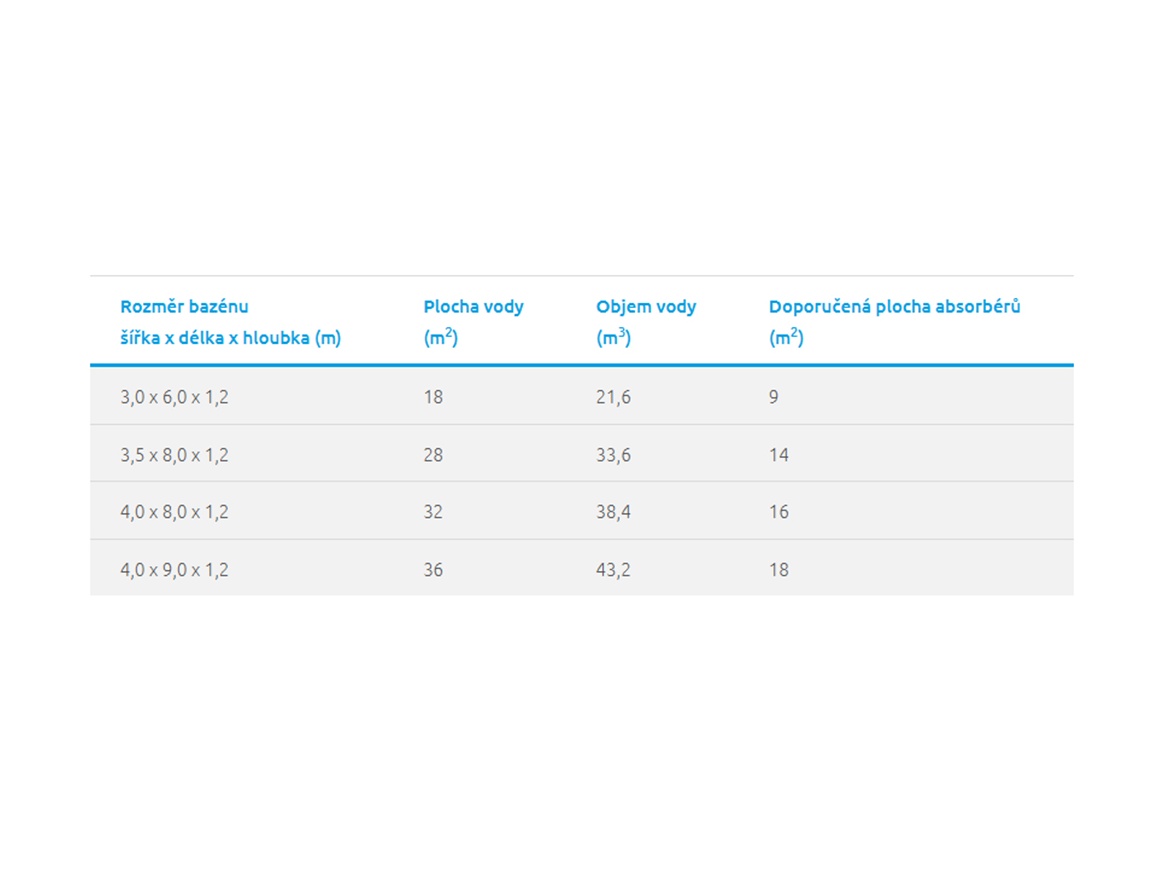The image size is (1170, 878).
Task: Click absorber area value 16
Action: coord(779,512)
